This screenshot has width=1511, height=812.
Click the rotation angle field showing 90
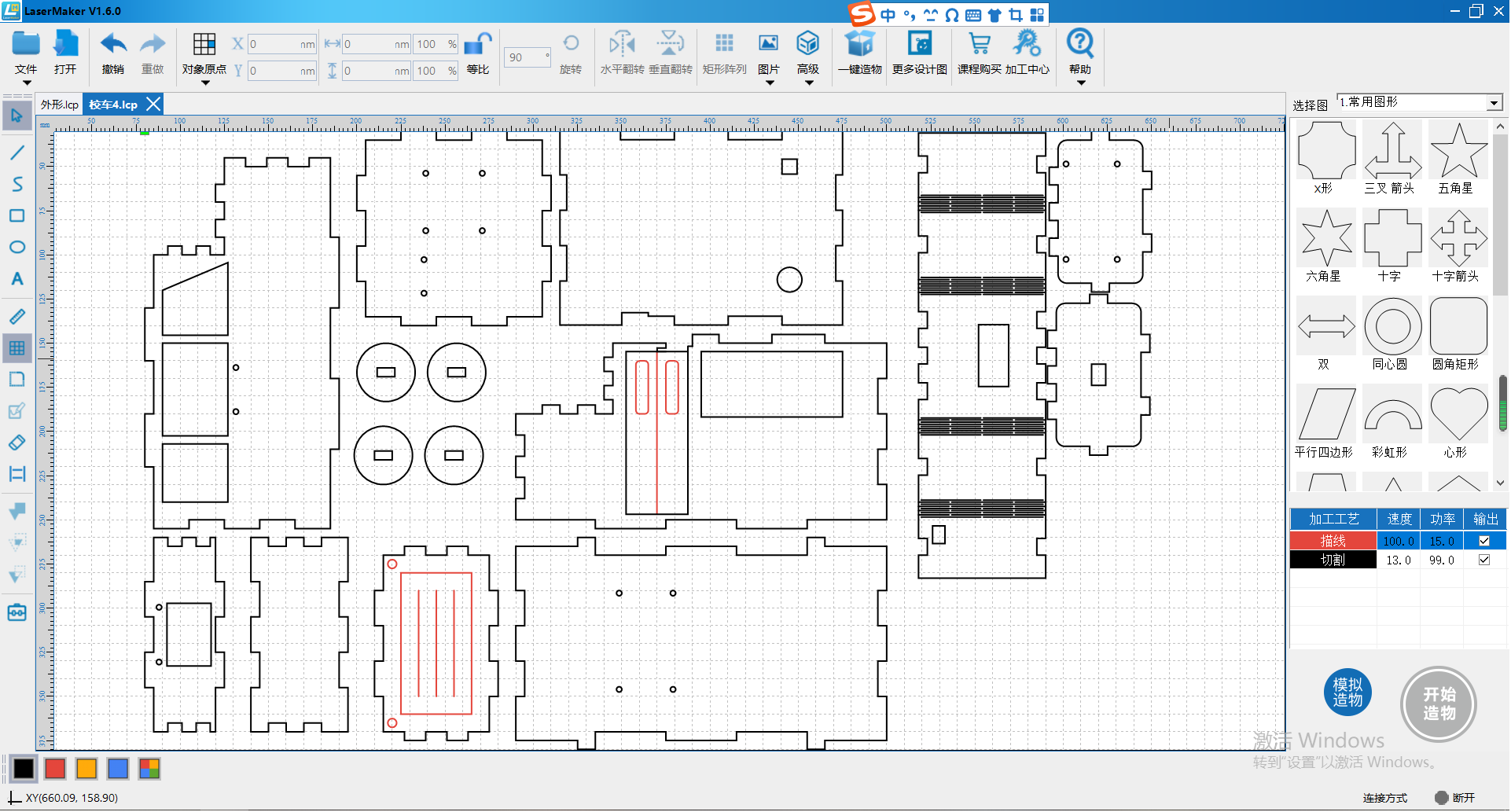tap(527, 57)
